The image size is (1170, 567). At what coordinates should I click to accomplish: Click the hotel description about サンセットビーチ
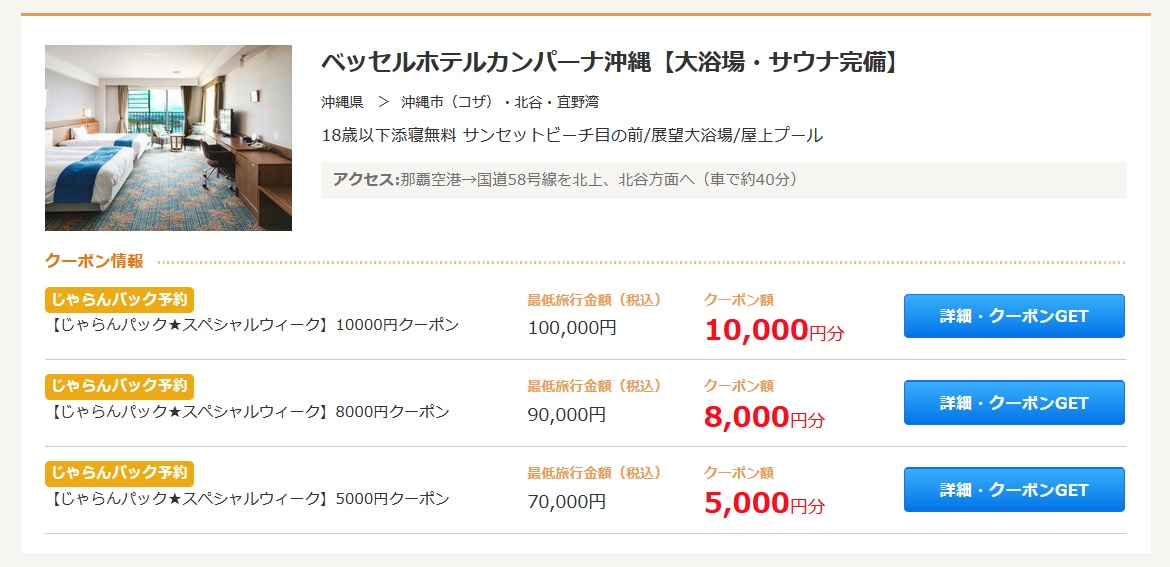pos(572,135)
